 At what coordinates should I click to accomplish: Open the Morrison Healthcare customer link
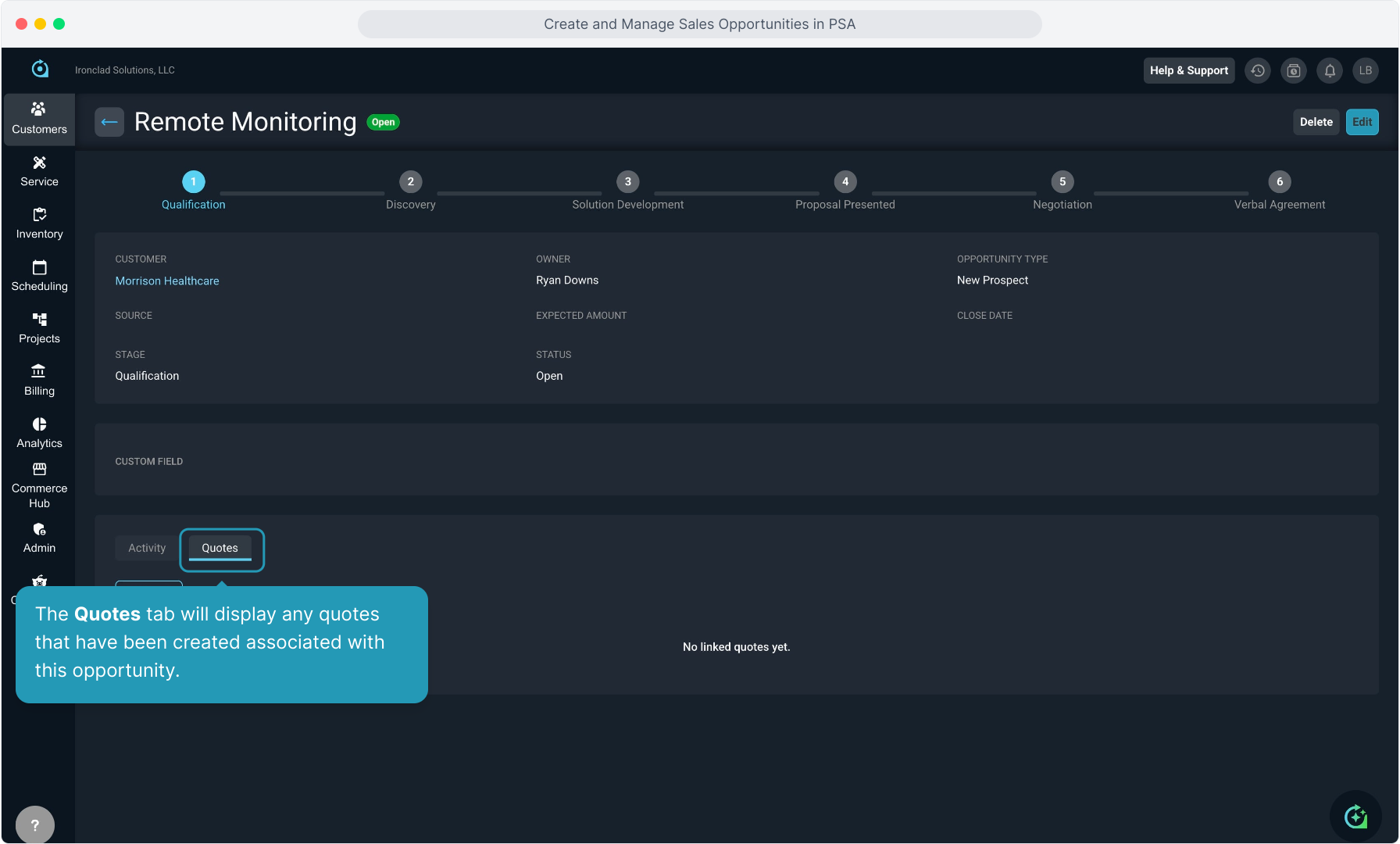pos(167,281)
